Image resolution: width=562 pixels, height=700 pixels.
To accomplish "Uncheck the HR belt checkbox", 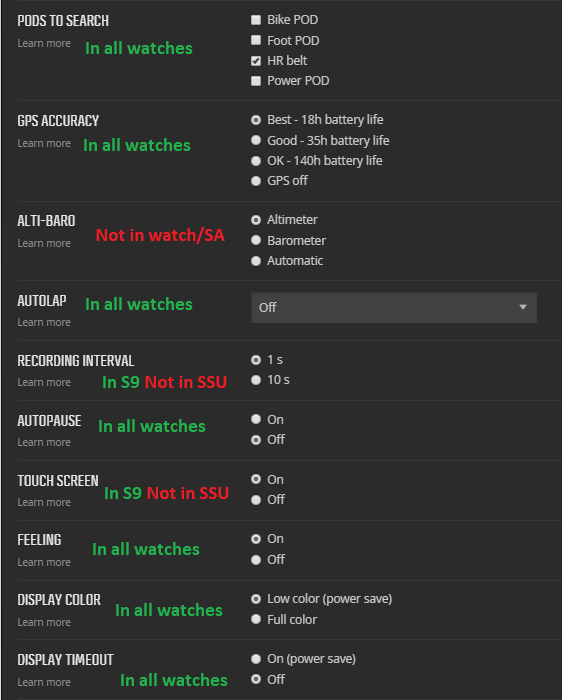I will tap(256, 61).
